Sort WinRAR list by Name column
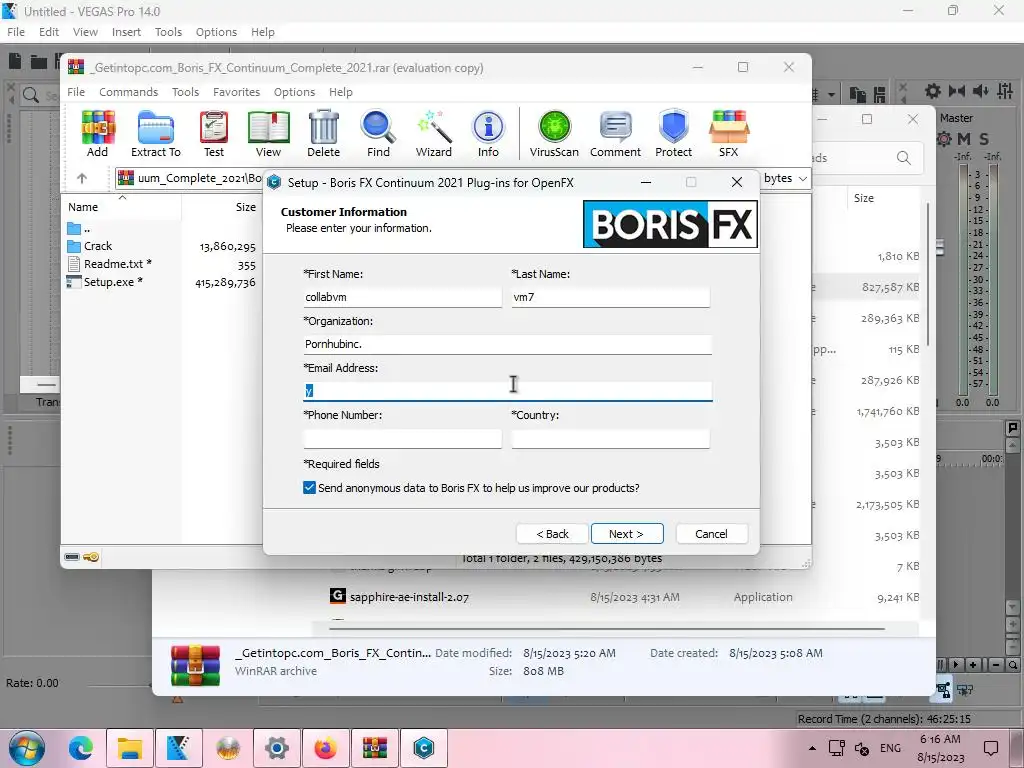This screenshot has width=1024, height=768. tap(121, 207)
